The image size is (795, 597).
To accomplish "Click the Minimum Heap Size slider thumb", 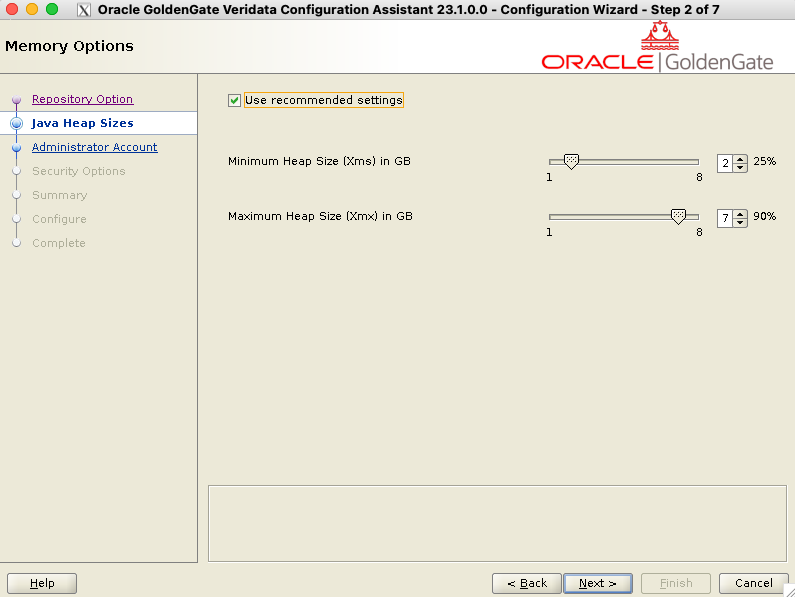I will 571,161.
